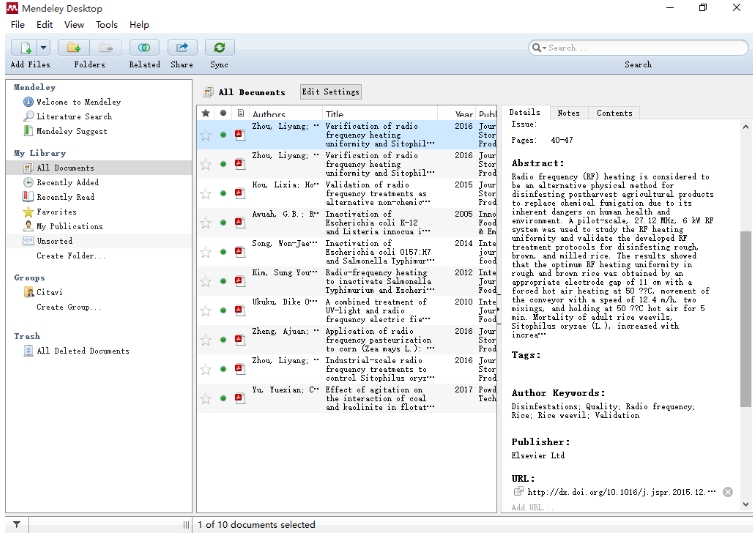Open the View menu
This screenshot has width=753, height=534.
pos(74,24)
